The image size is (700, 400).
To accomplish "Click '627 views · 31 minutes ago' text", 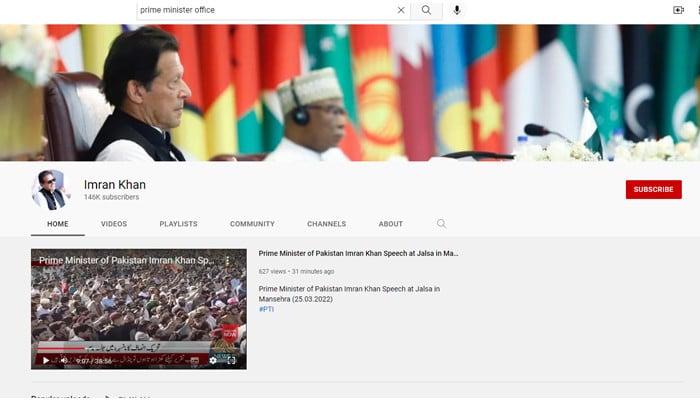I will pyautogui.click(x=296, y=271).
